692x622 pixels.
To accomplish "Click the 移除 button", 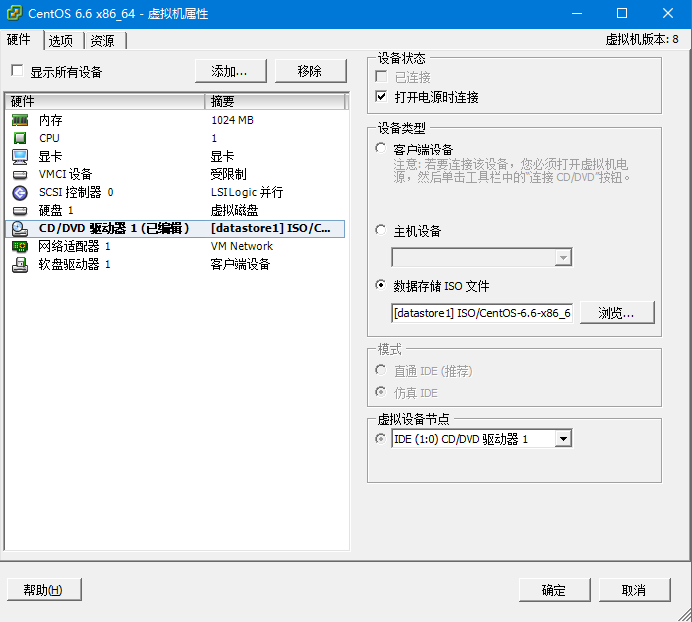I will pos(311,71).
